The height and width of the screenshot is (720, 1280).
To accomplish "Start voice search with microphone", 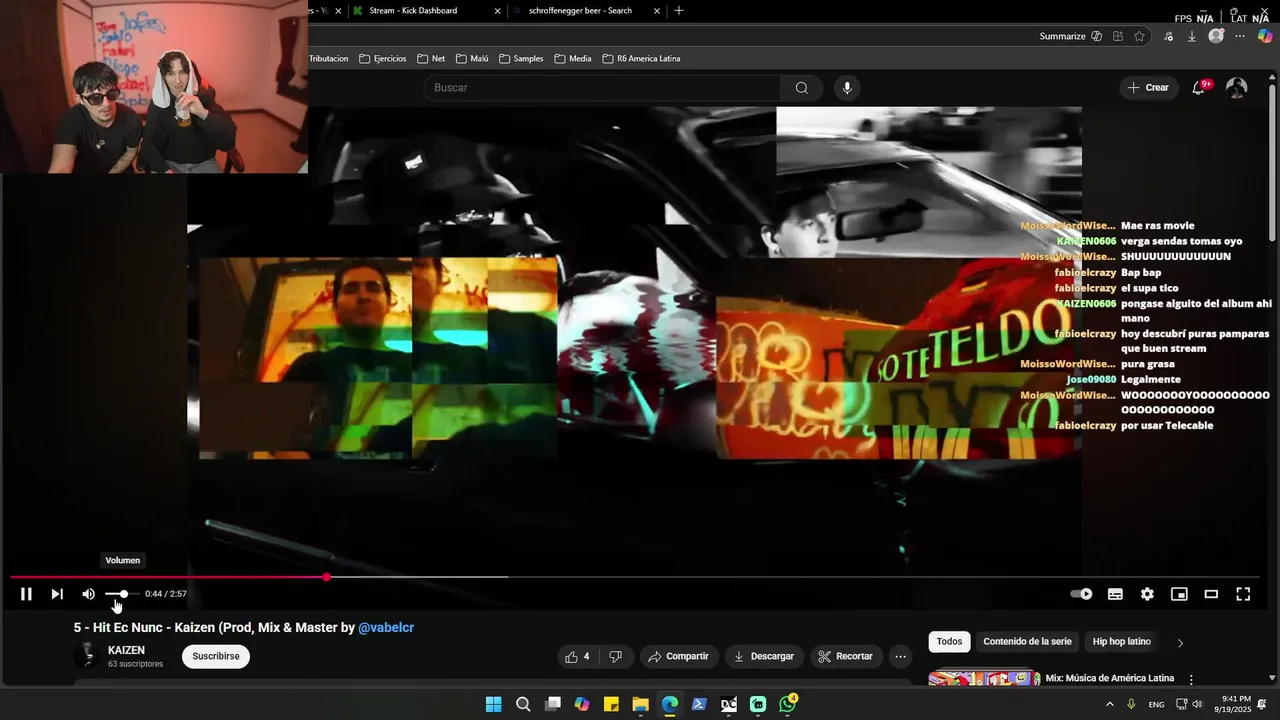I will [x=847, y=88].
